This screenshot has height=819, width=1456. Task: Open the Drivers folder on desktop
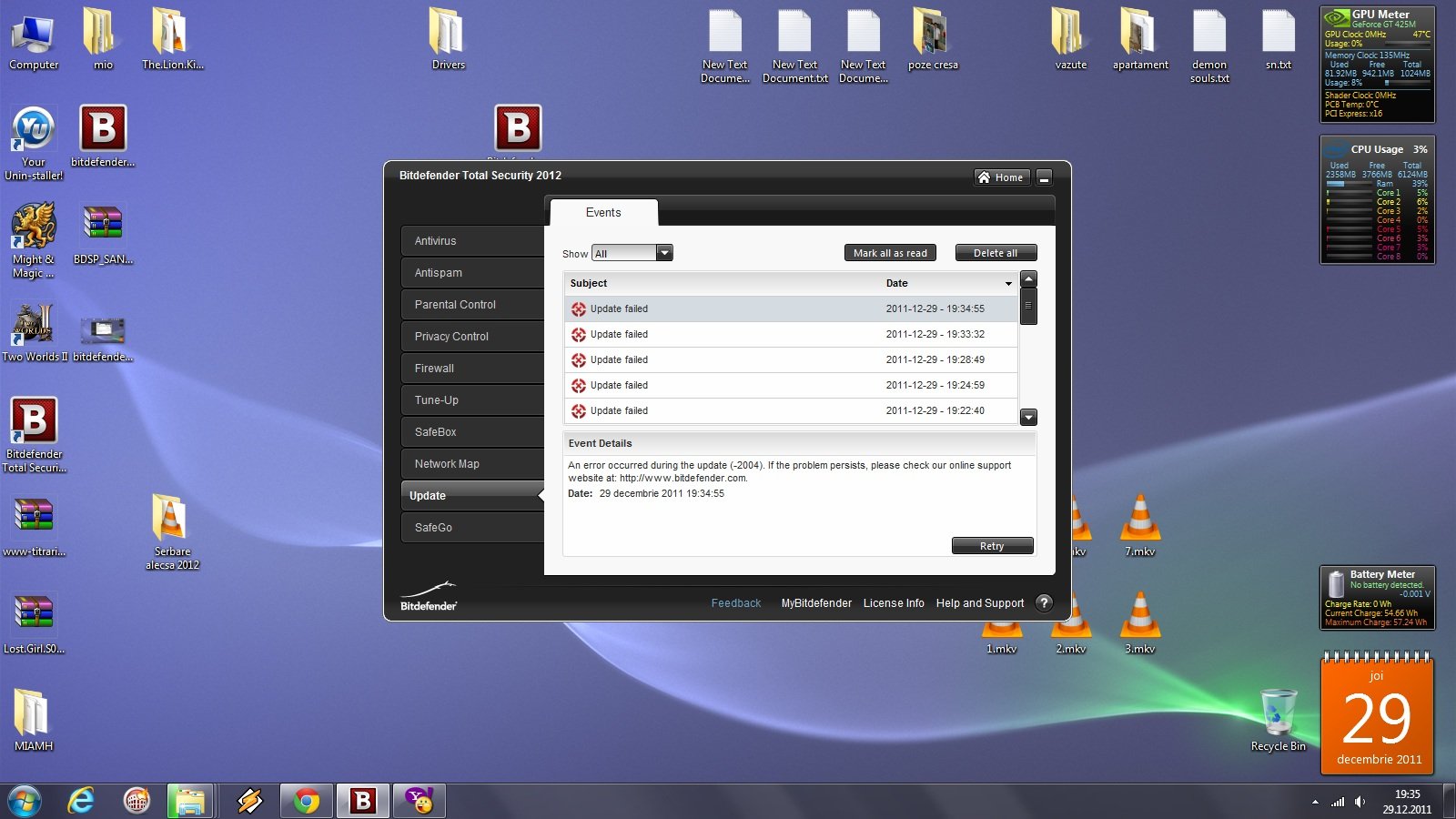(448, 39)
